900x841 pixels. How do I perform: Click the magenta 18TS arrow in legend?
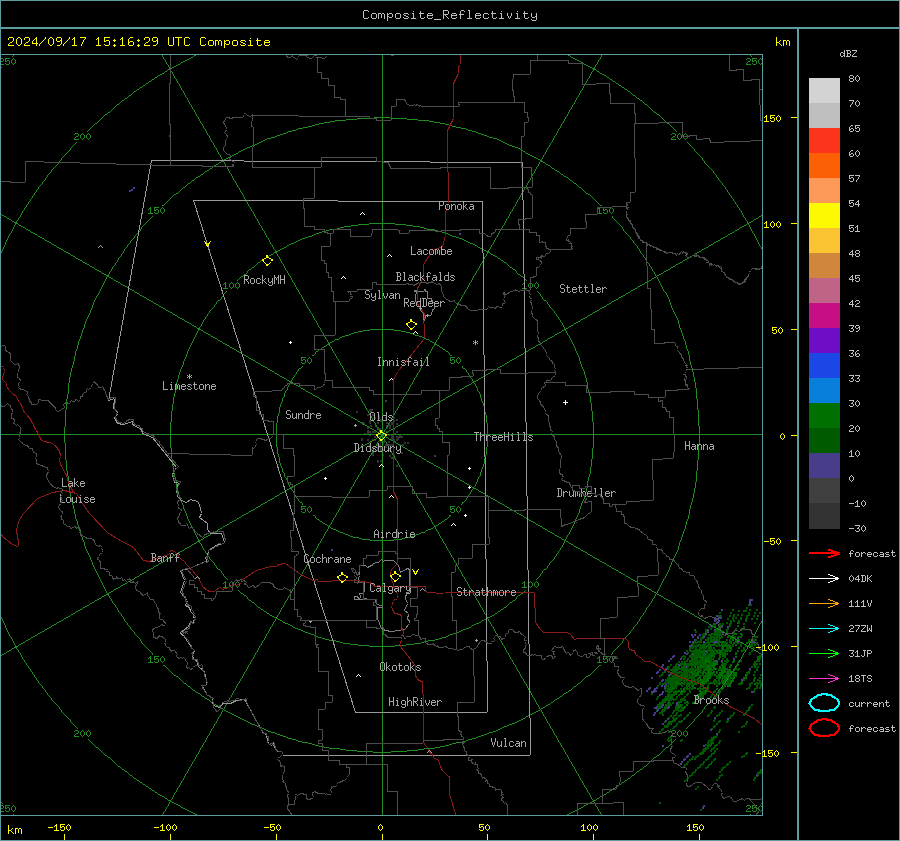point(824,679)
